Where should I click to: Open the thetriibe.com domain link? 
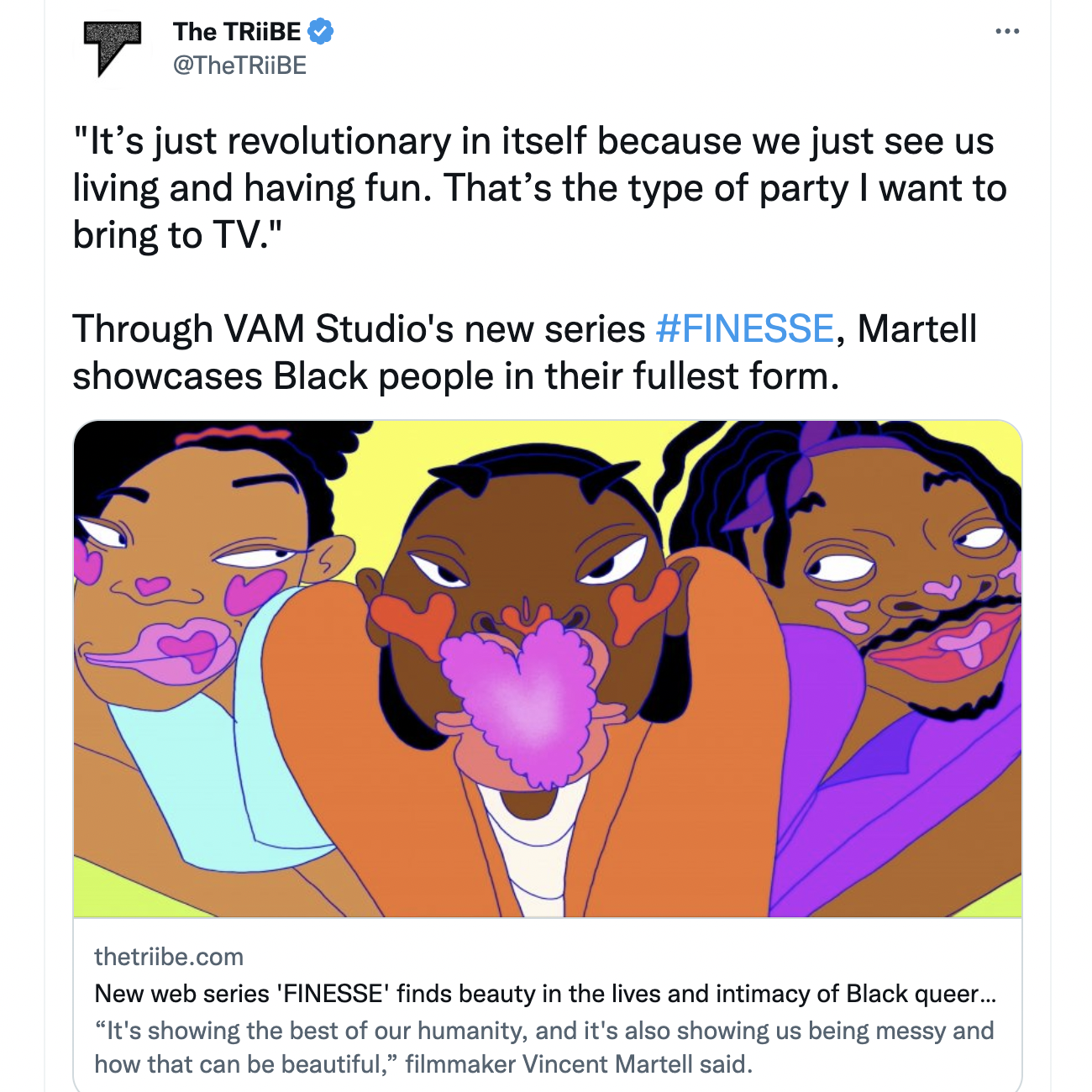[169, 957]
